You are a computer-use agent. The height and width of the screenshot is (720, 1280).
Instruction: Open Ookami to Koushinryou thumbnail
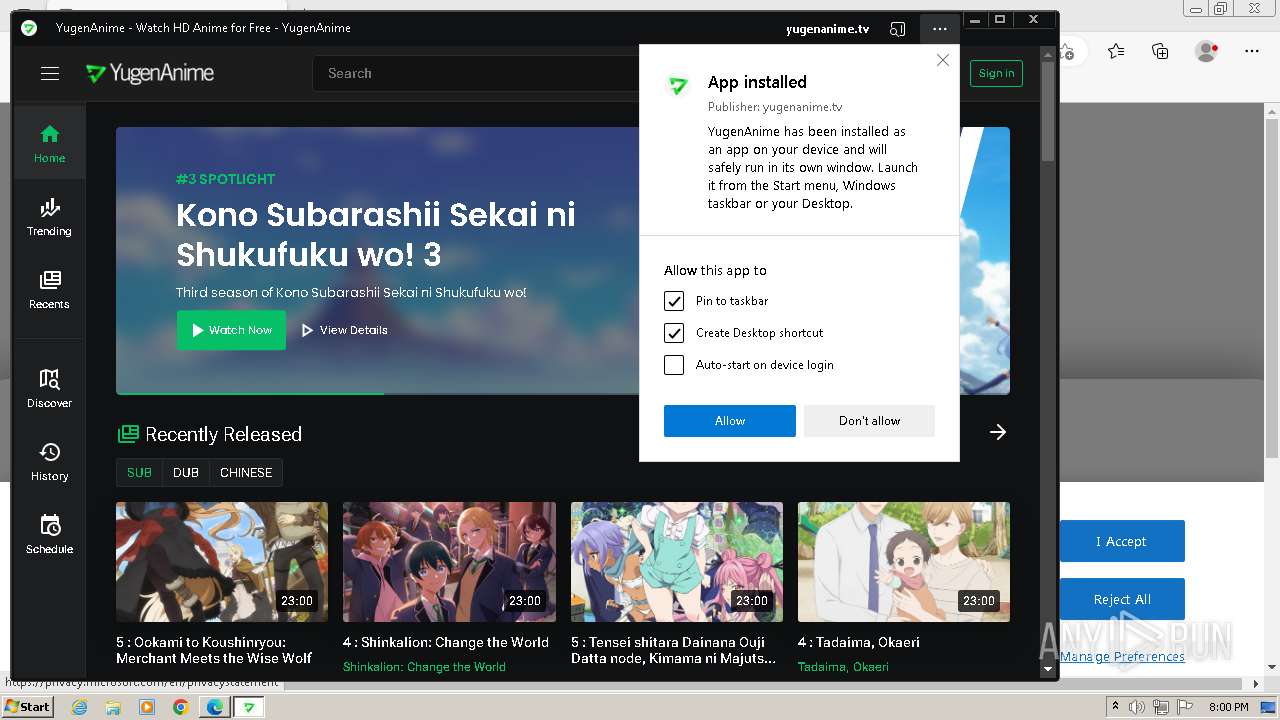(x=222, y=562)
